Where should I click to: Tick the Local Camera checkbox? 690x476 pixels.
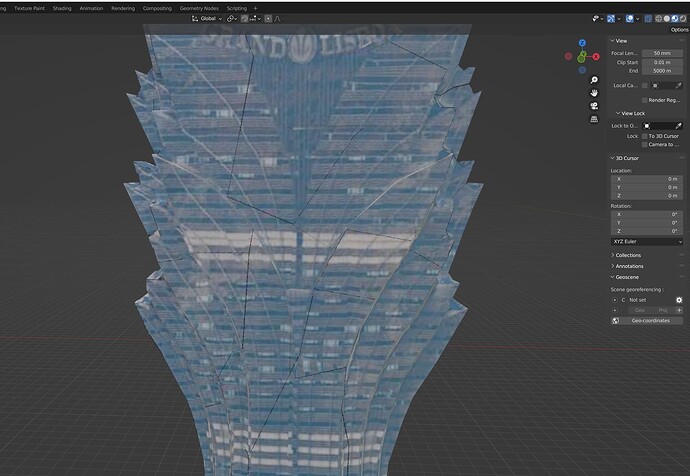pyautogui.click(x=645, y=86)
